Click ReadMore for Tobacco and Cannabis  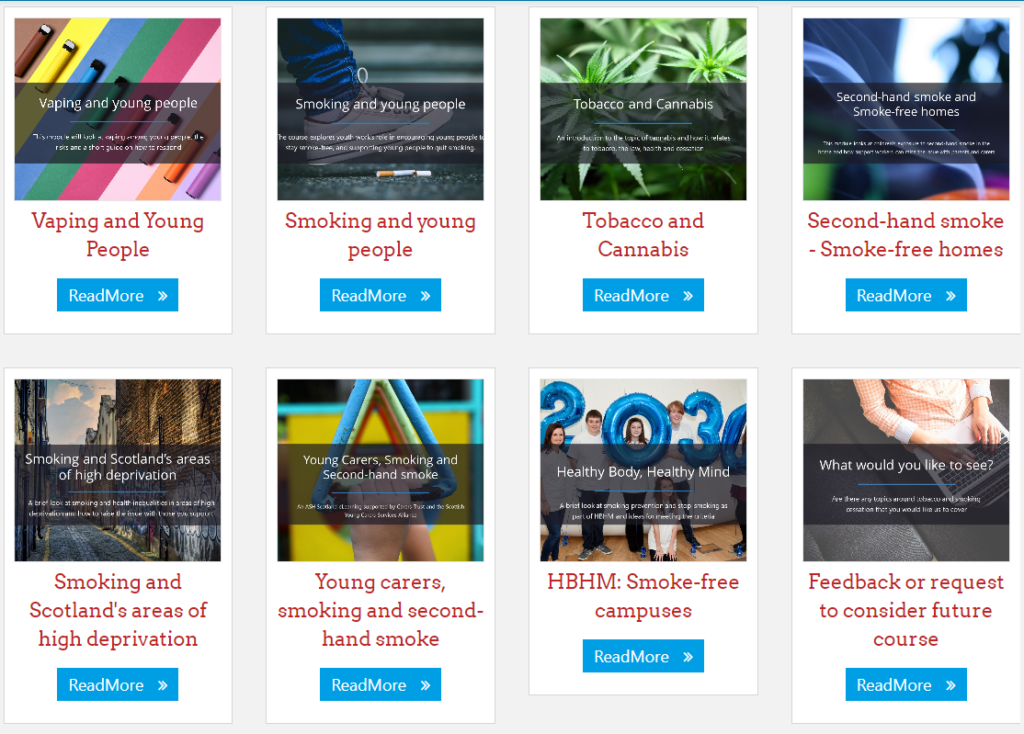coord(643,295)
